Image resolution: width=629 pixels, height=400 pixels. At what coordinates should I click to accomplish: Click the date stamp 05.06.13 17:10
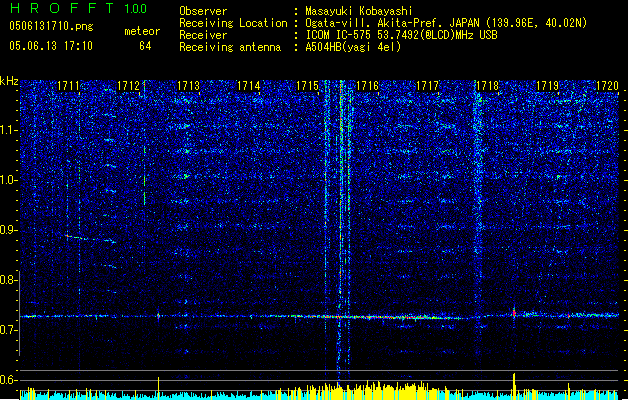click(x=51, y=46)
